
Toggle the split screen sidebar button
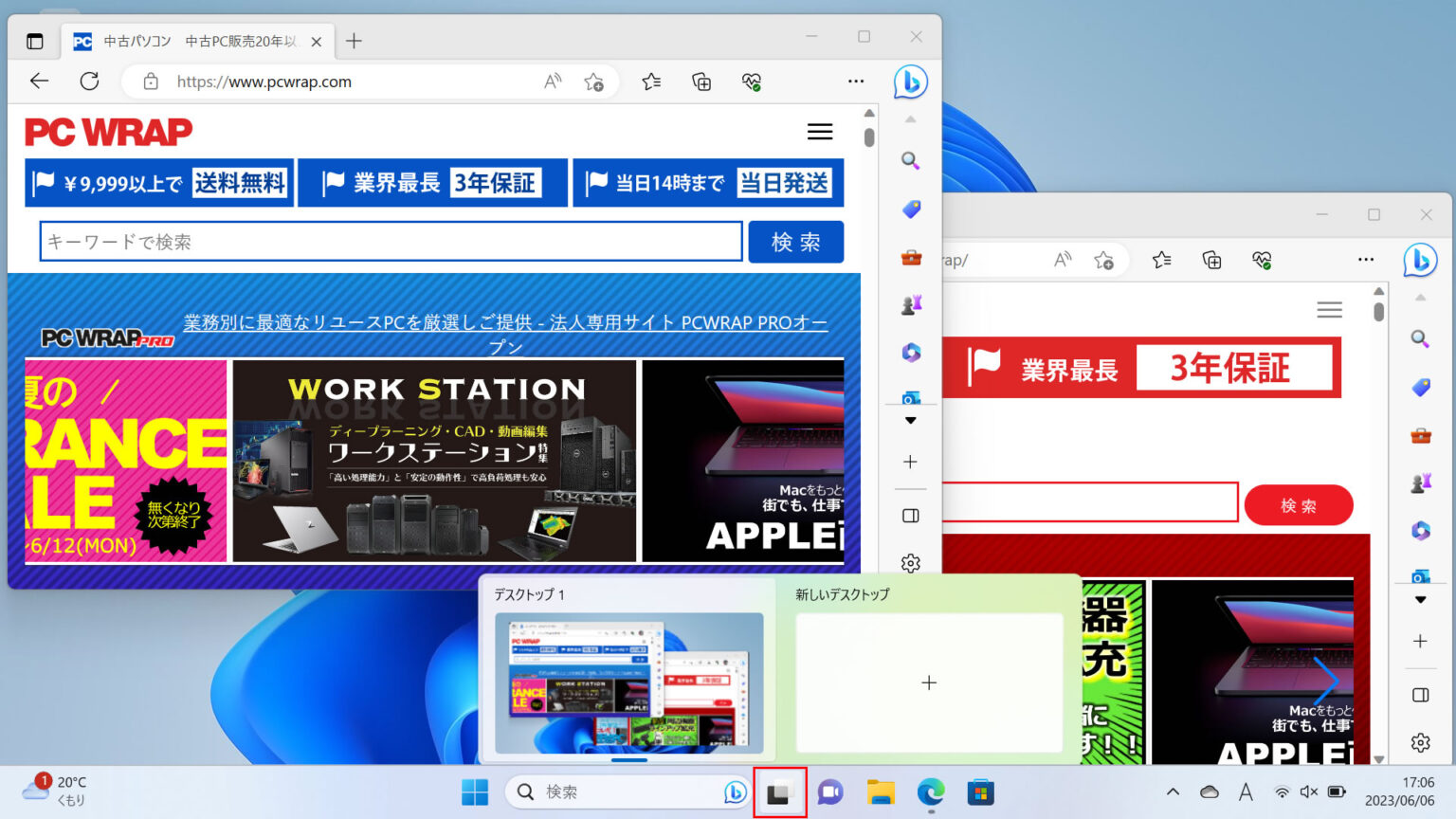911,516
